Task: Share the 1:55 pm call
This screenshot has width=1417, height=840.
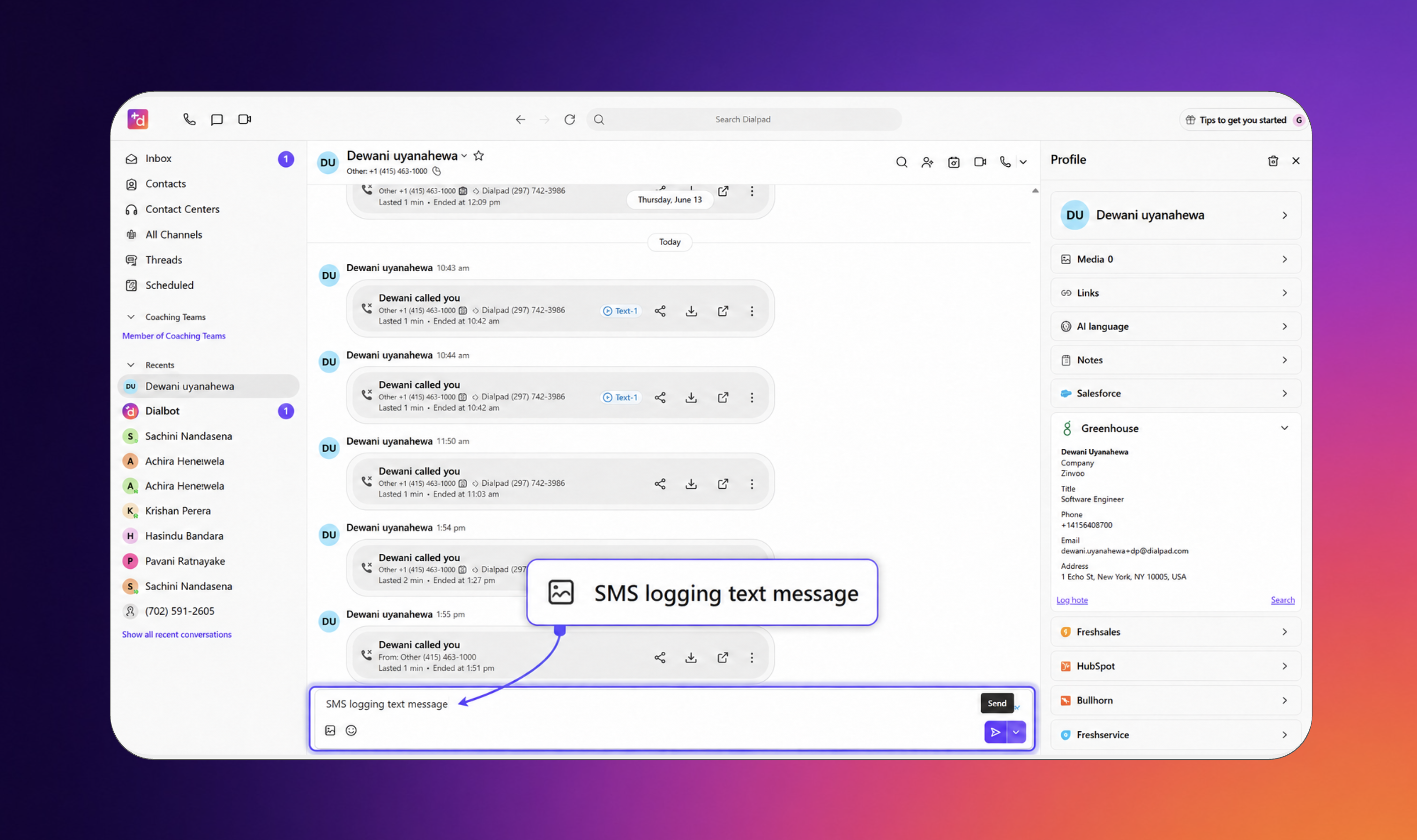Action: 660,657
